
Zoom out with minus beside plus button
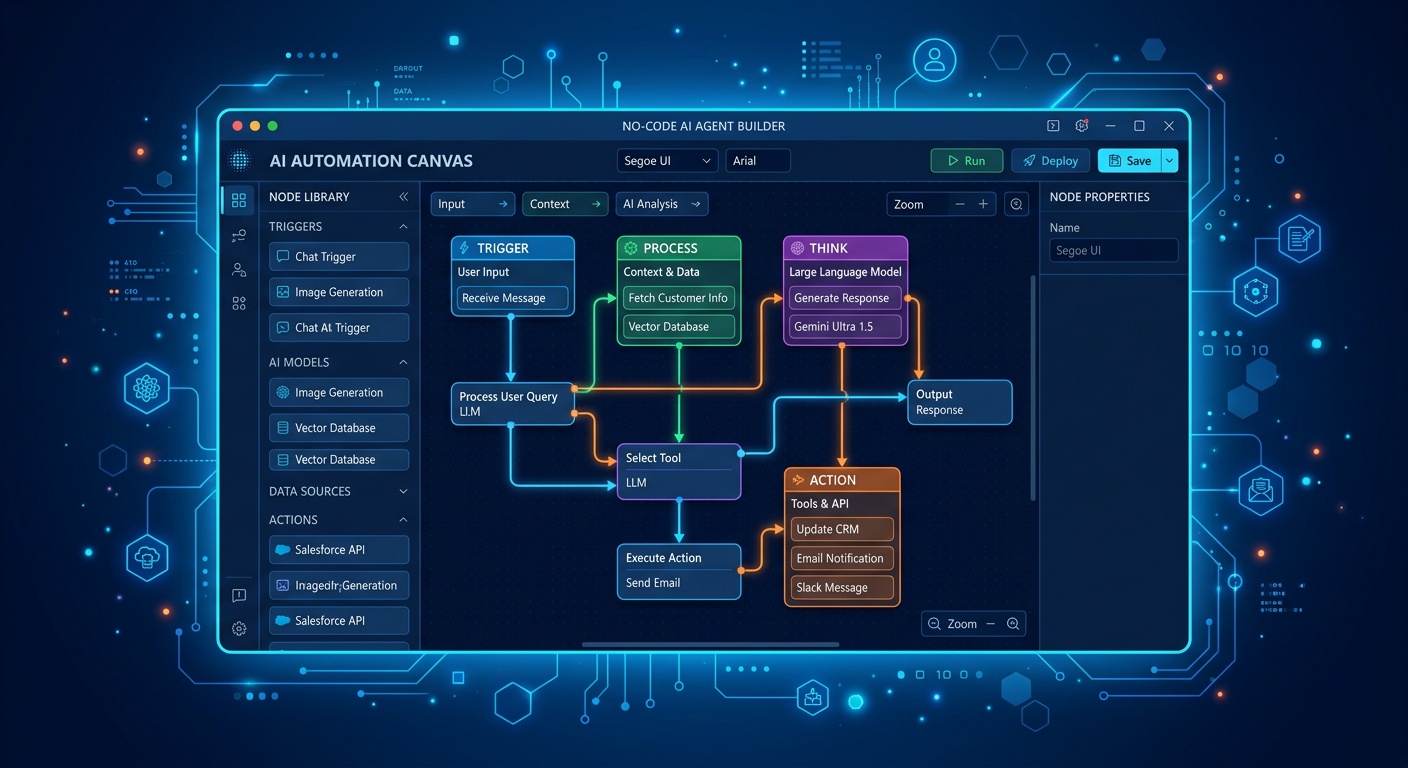(x=960, y=204)
